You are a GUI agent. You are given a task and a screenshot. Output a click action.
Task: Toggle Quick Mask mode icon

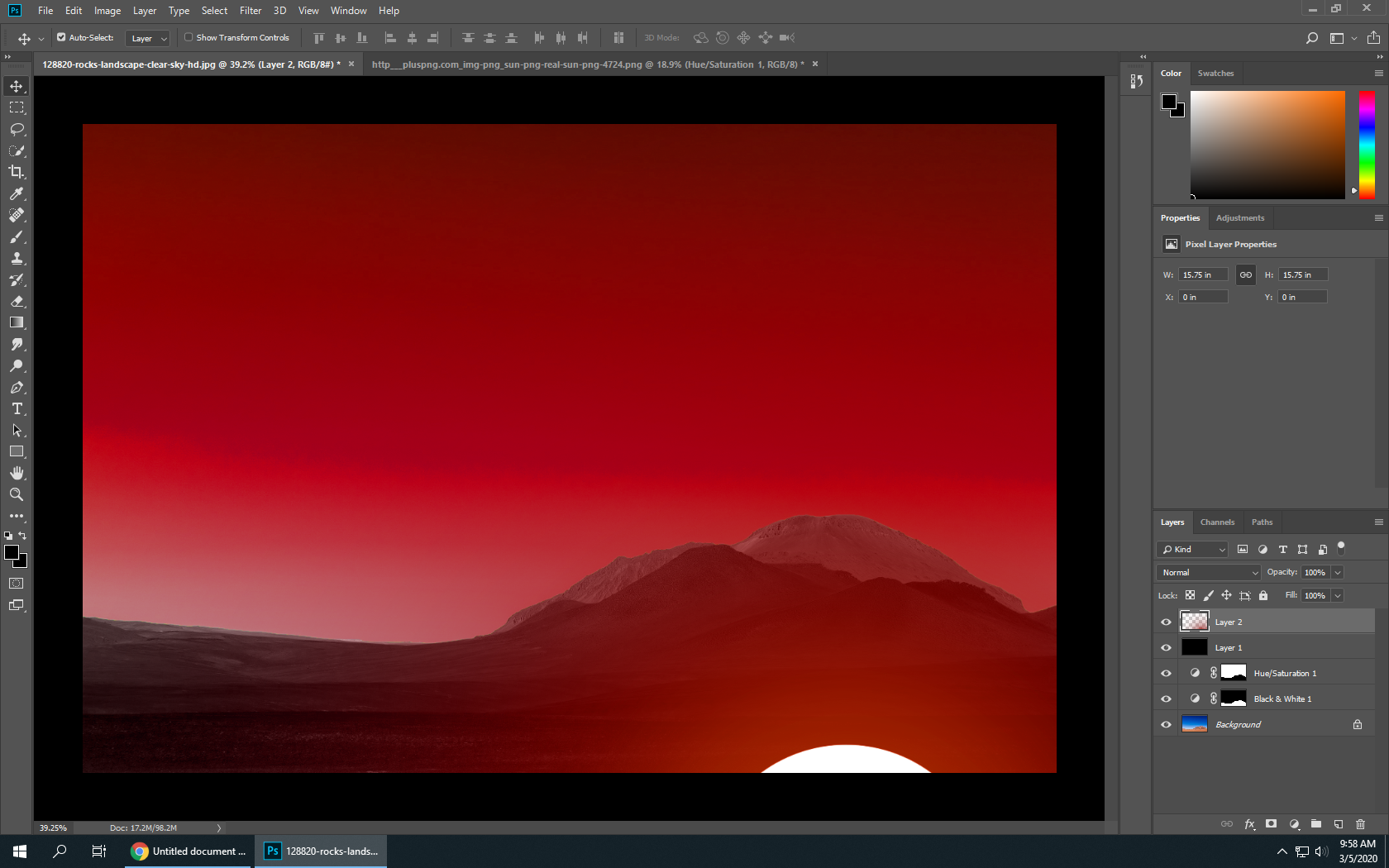pyautogui.click(x=17, y=584)
